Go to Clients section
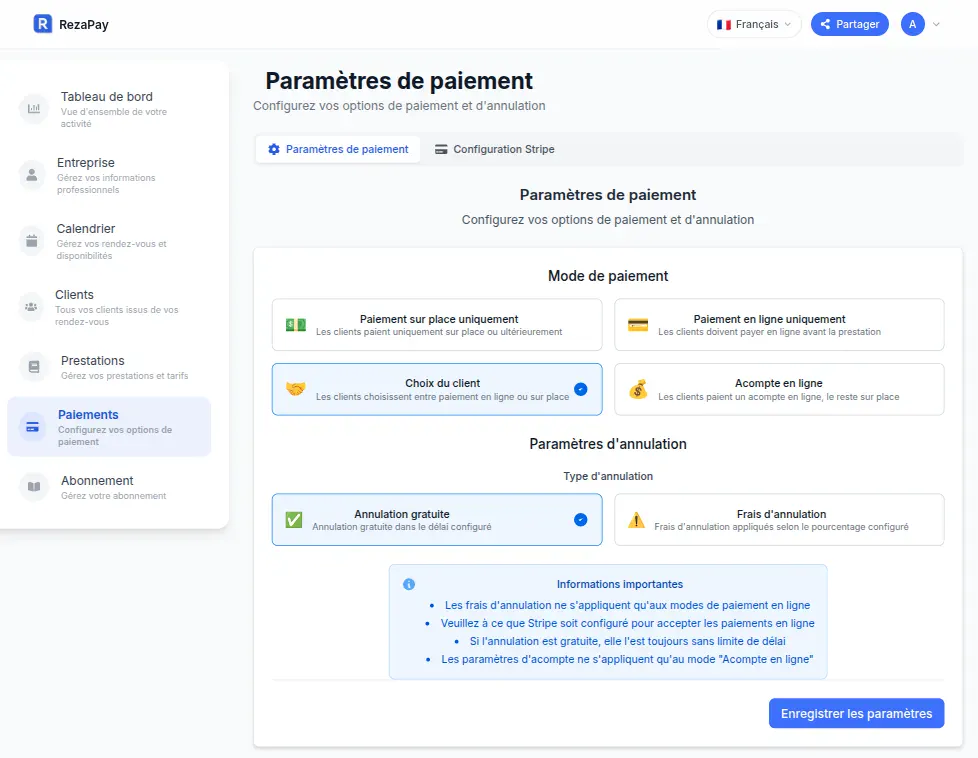Viewport: 978px width, 758px height. (109, 308)
